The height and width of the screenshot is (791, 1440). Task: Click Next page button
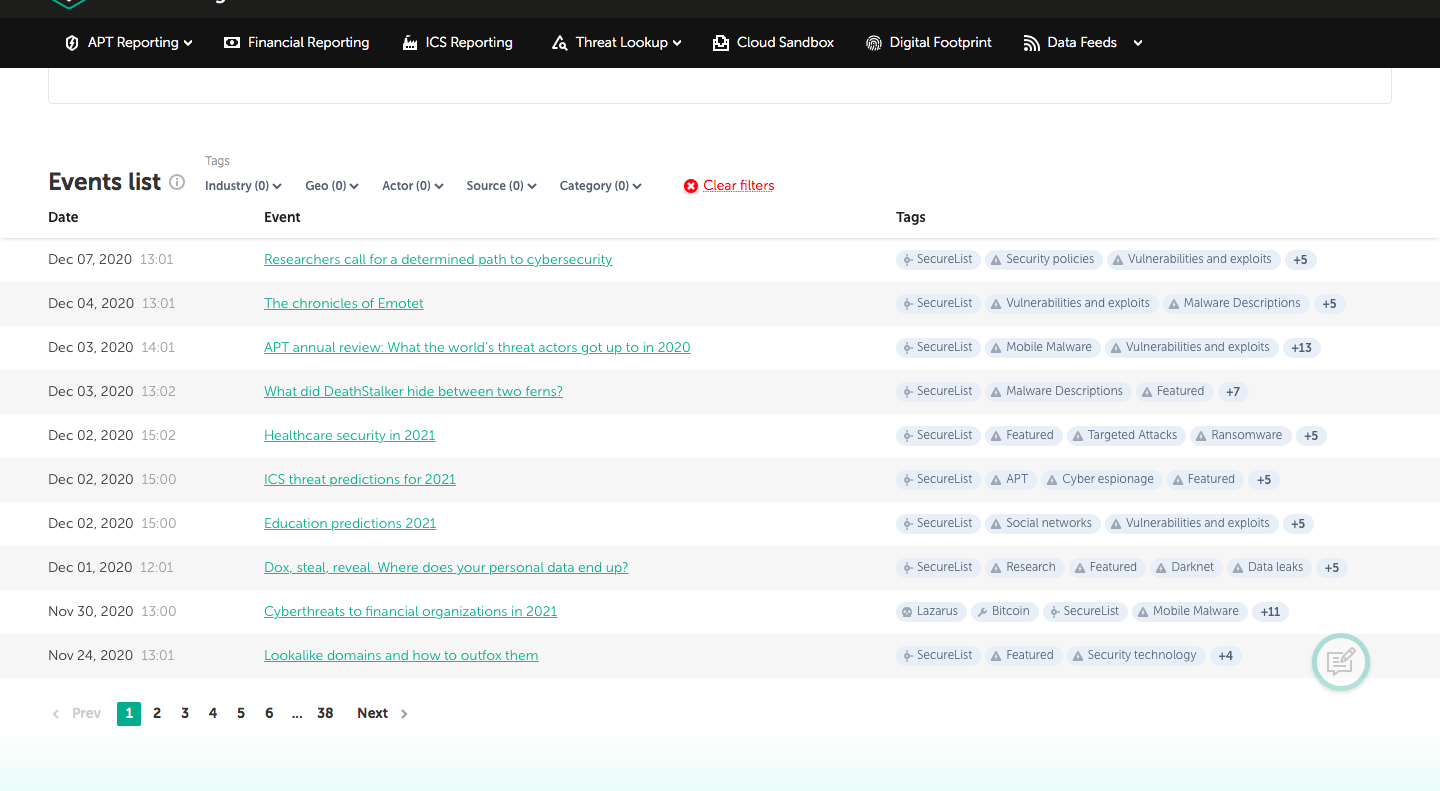click(382, 714)
